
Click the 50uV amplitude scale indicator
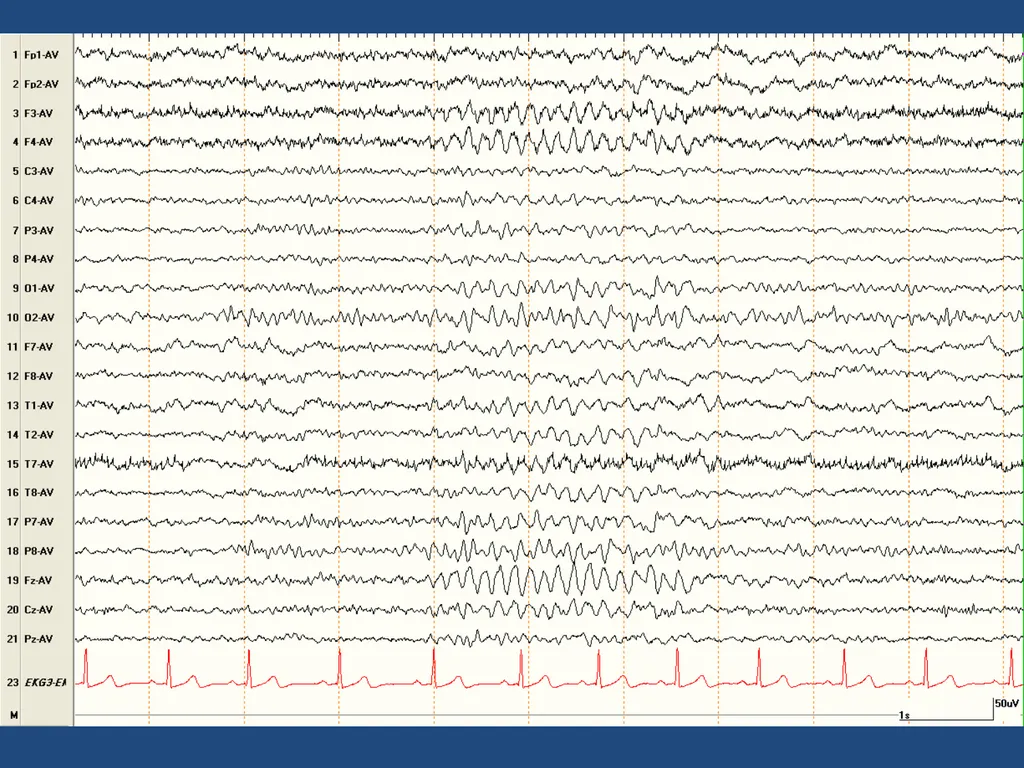tap(1006, 703)
